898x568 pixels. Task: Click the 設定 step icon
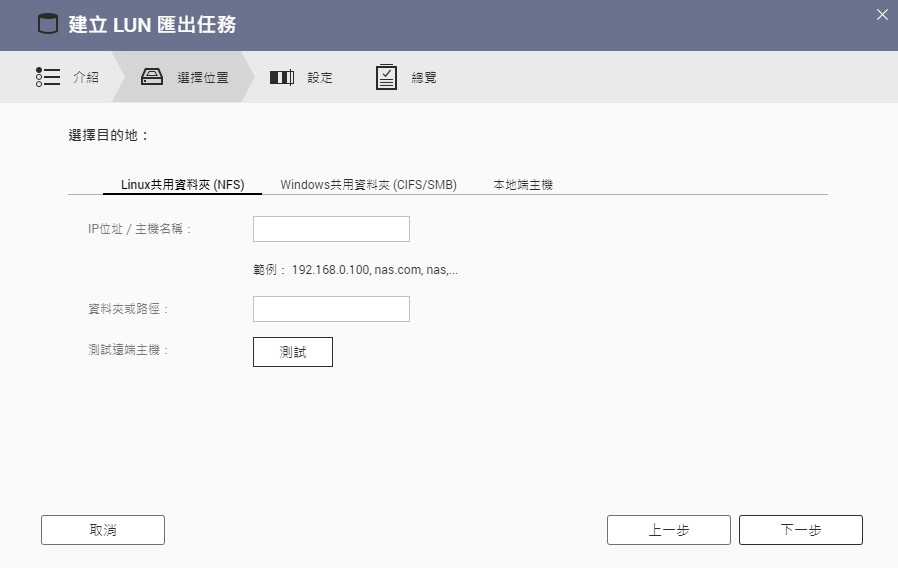pos(282,77)
